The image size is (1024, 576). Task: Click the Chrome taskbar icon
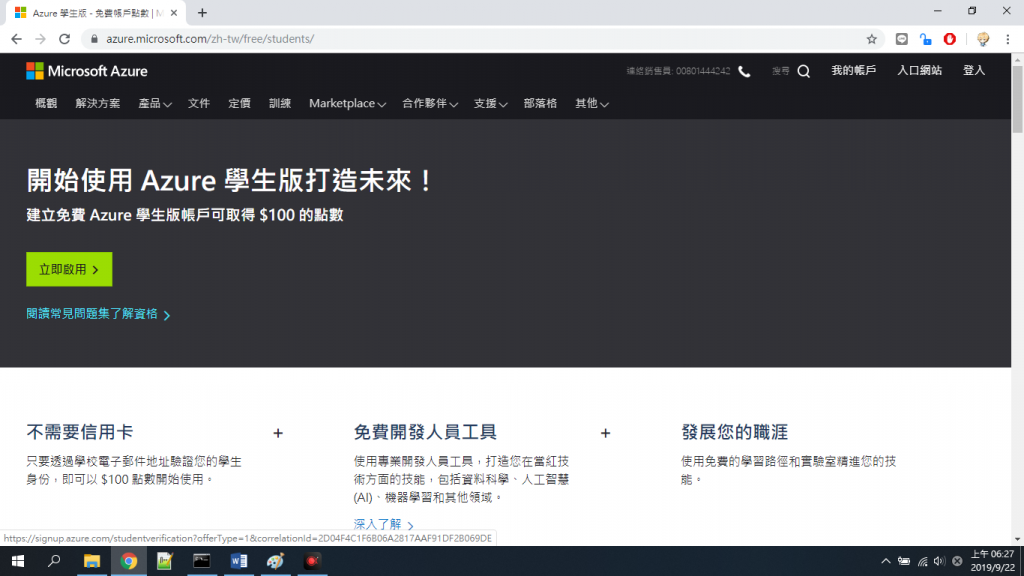pyautogui.click(x=129, y=561)
